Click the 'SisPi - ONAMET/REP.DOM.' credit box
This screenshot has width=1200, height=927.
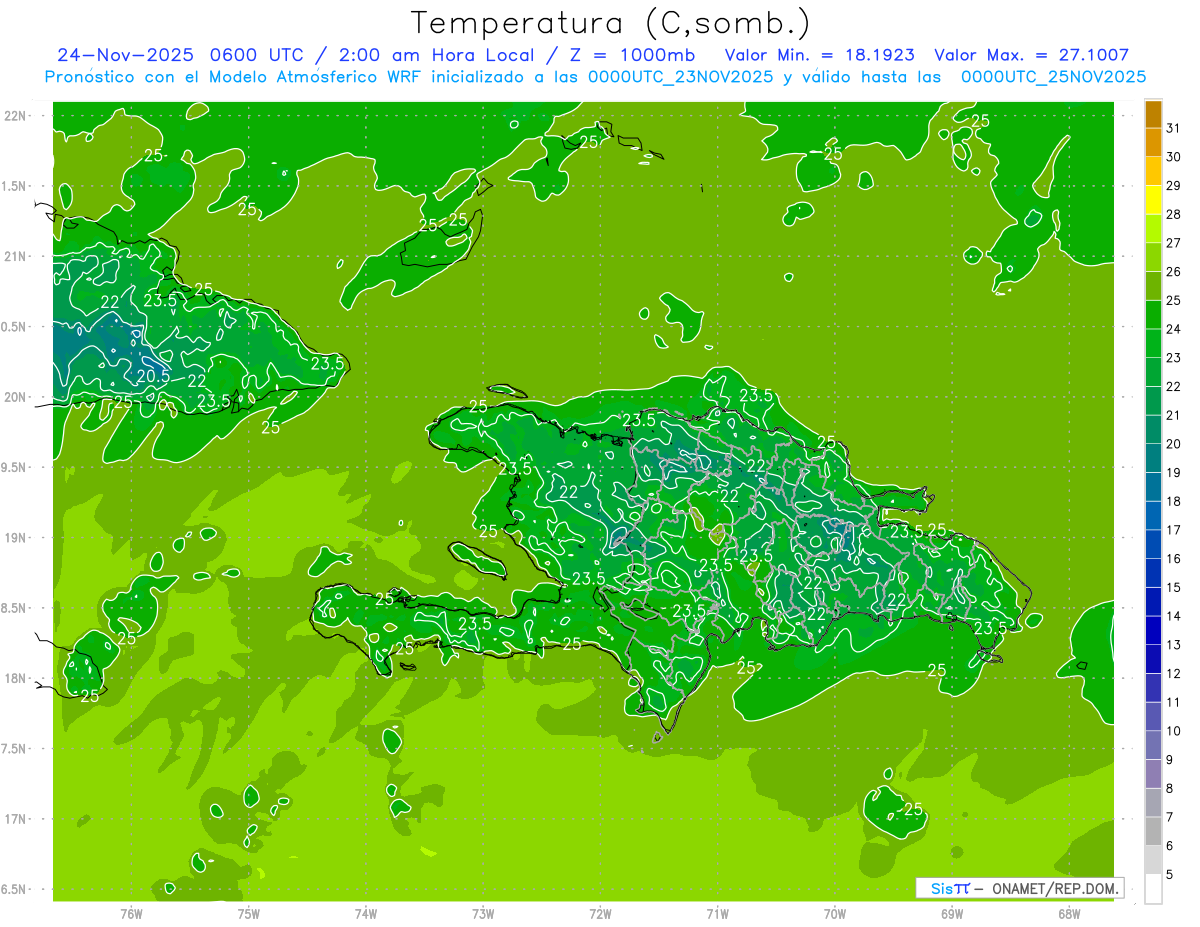(1019, 888)
